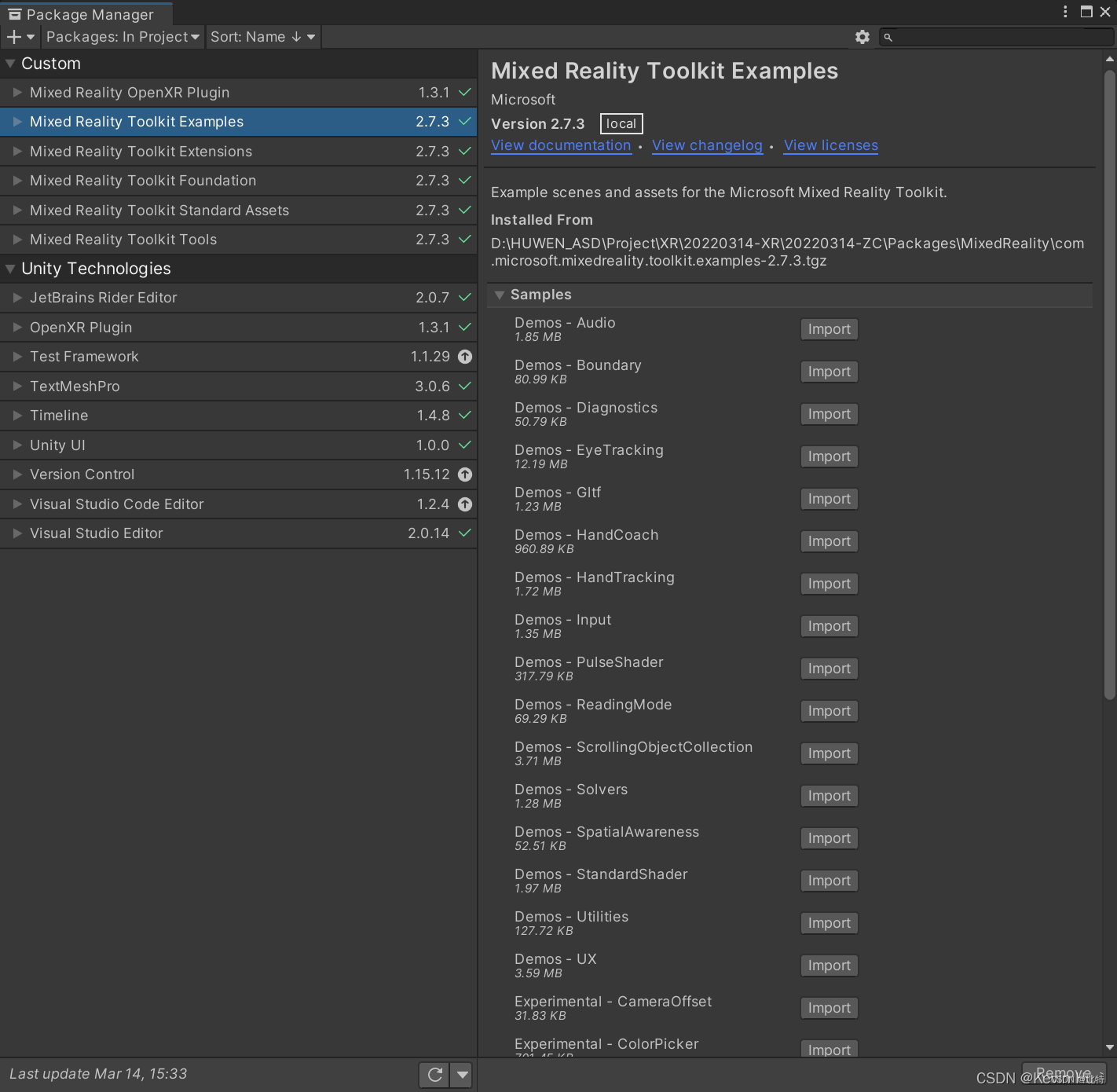Click the scrollbar down arrow

1109,1047
